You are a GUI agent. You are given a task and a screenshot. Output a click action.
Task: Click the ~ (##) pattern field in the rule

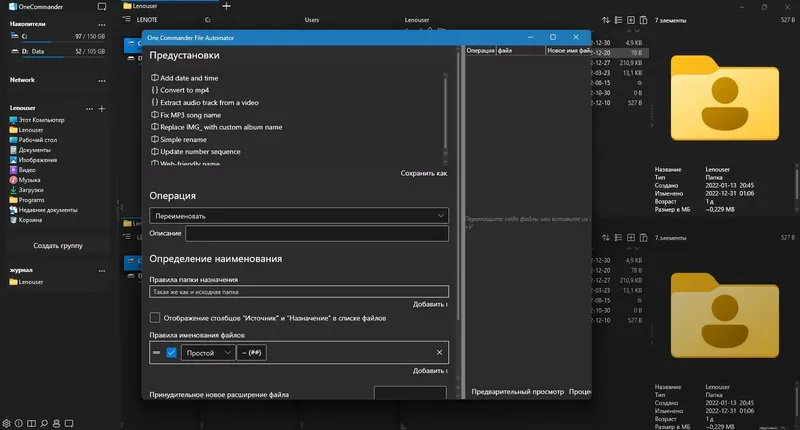(252, 352)
